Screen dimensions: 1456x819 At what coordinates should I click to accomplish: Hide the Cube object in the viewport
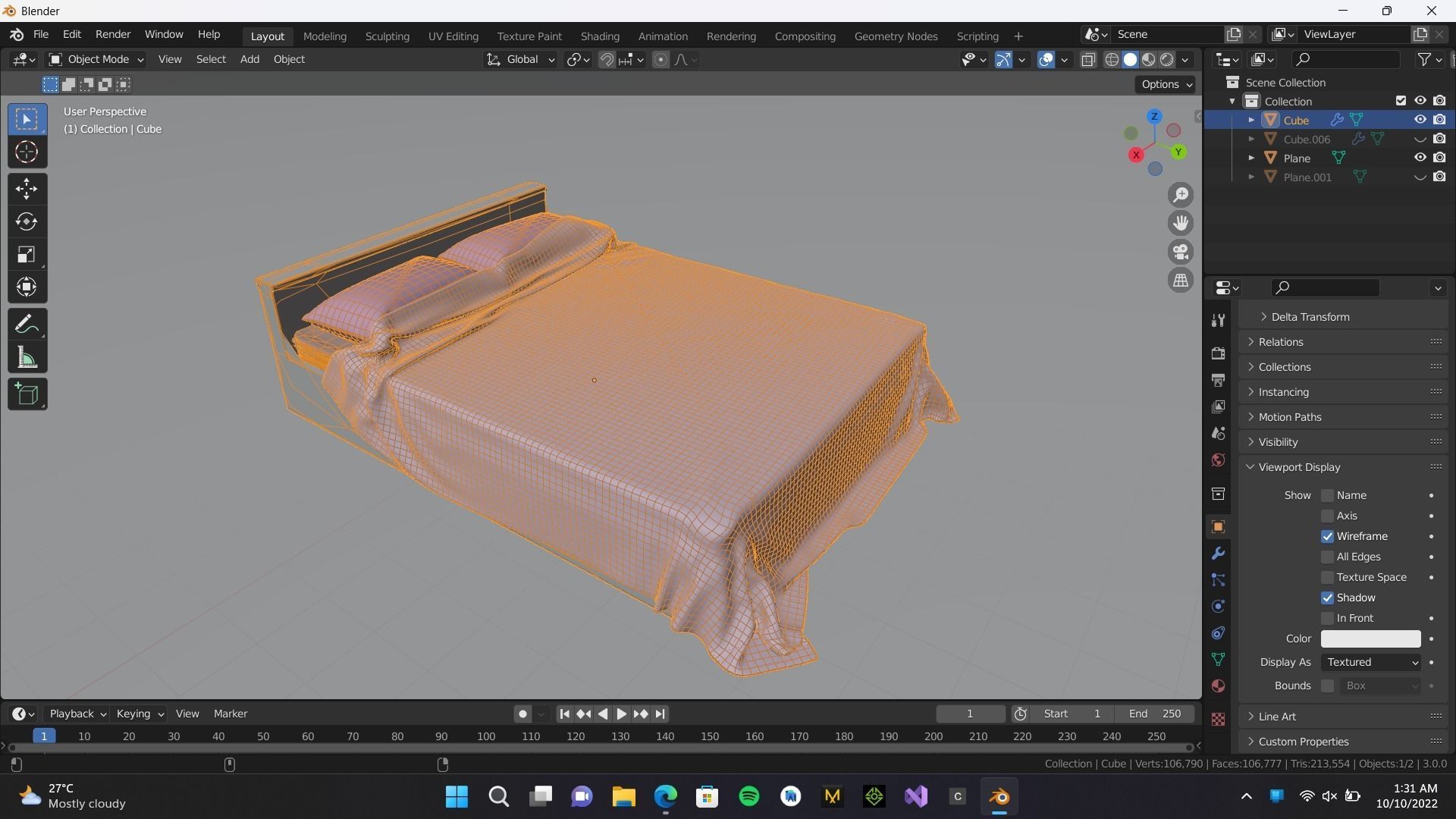click(x=1419, y=119)
